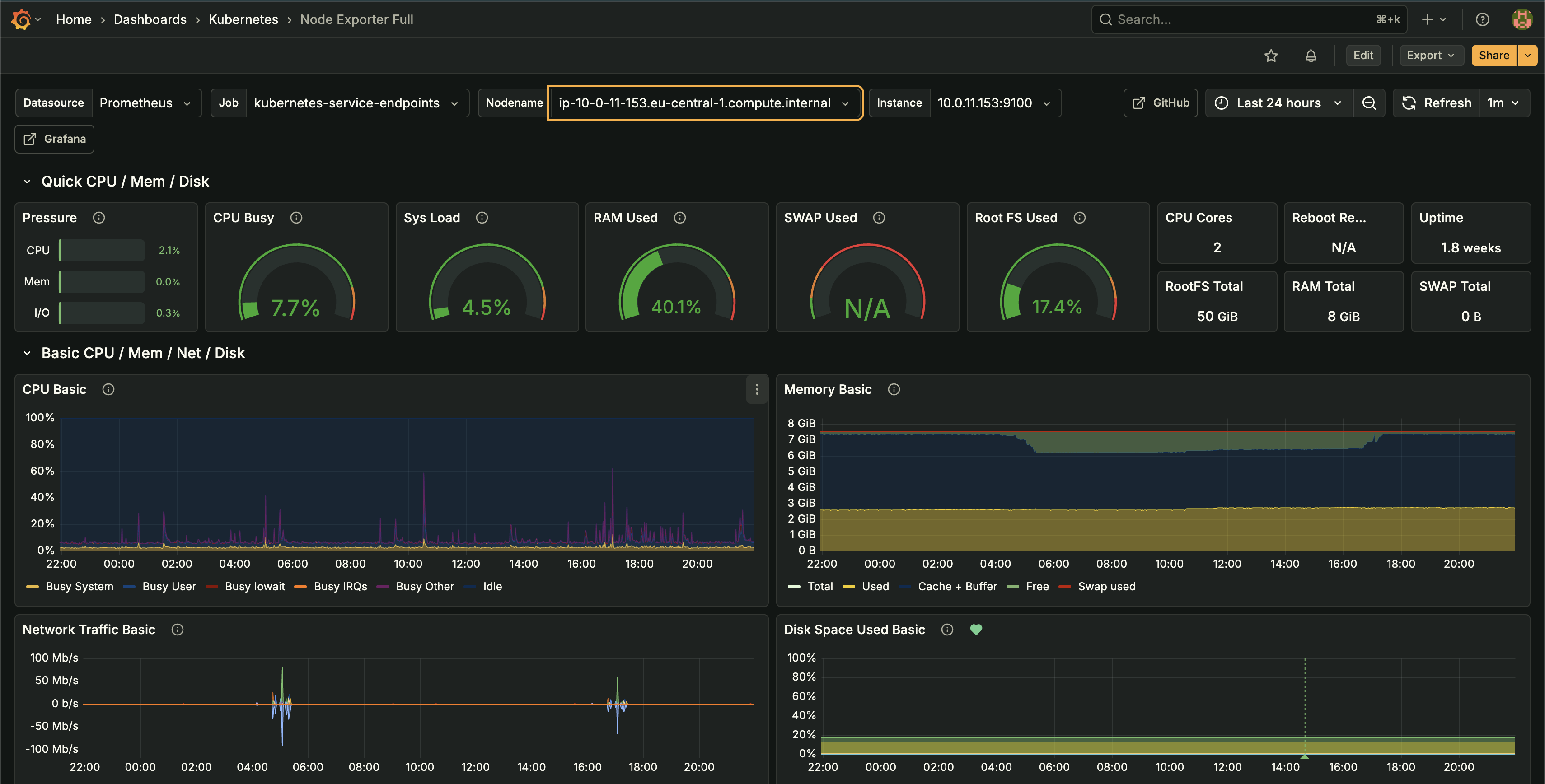
Task: Open the Prometheus datasource dropdown
Action: 147,103
